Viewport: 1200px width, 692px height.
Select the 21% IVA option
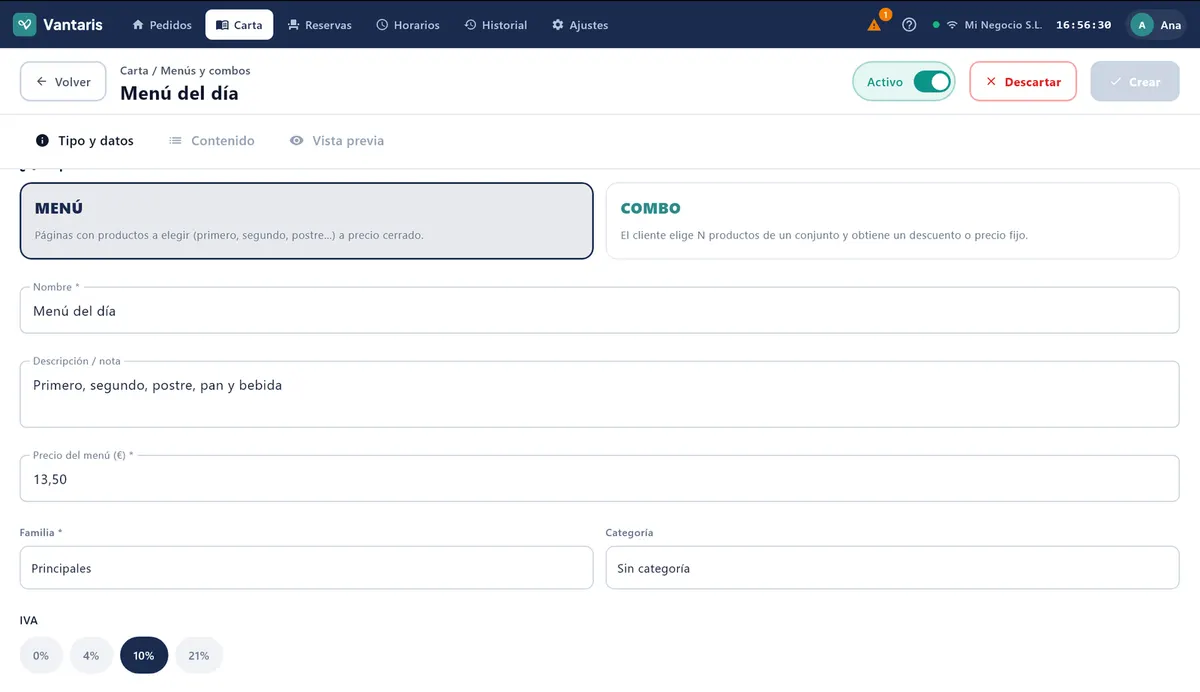pos(199,656)
